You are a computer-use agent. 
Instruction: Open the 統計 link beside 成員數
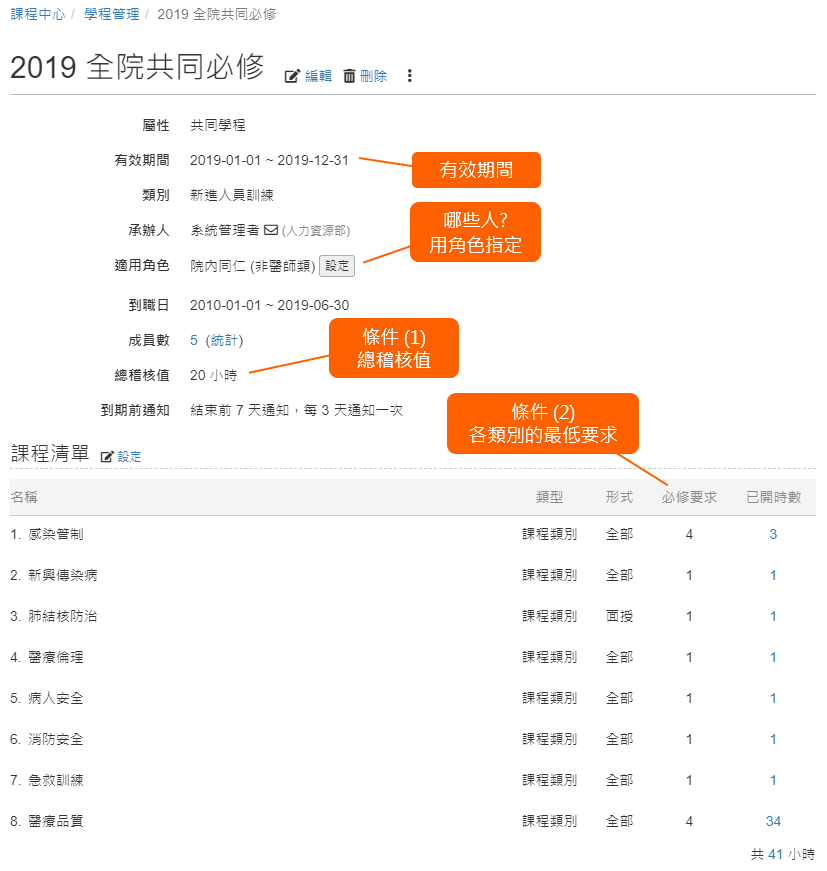coord(224,340)
